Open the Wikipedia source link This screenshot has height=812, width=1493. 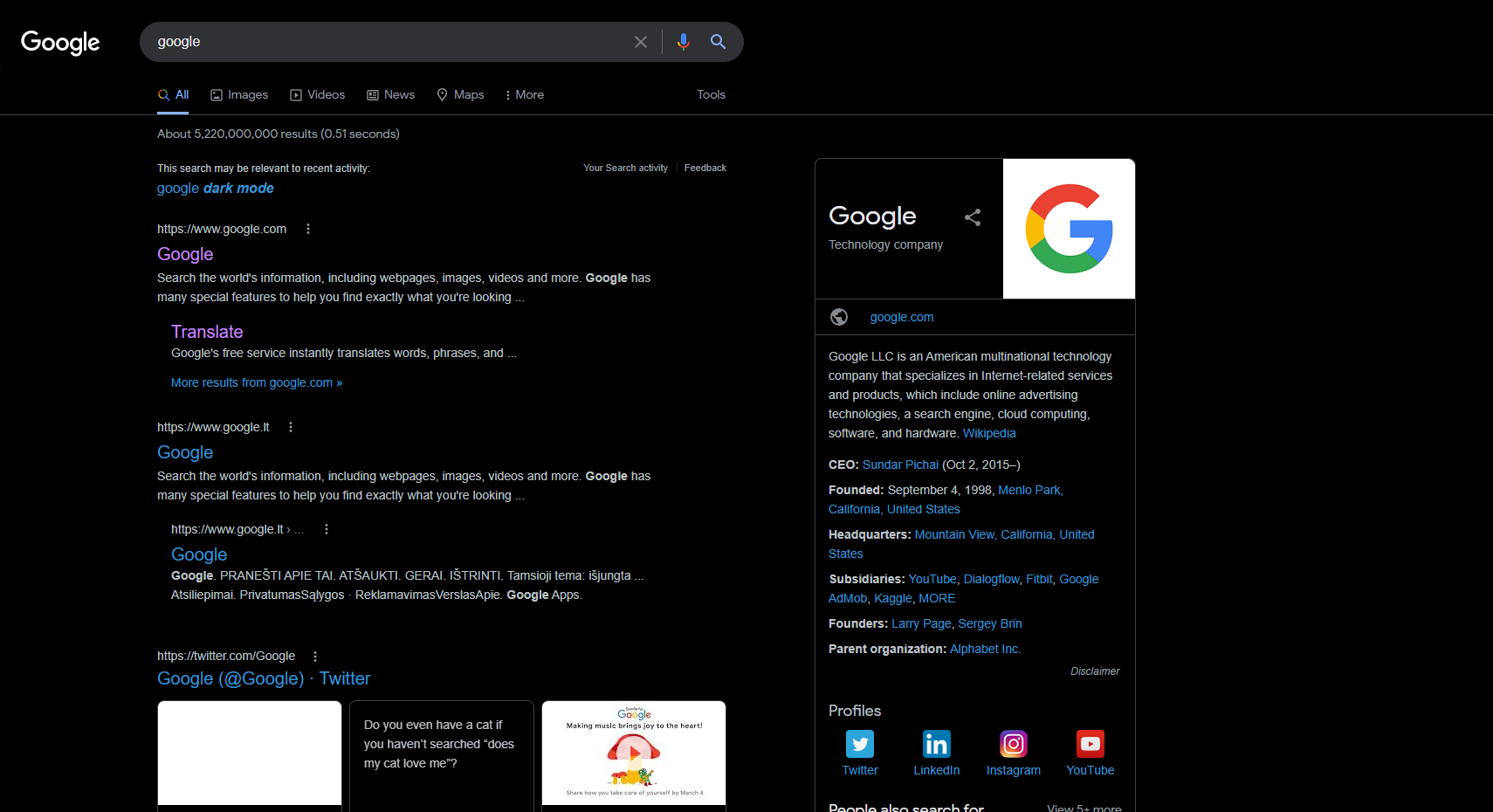click(989, 433)
